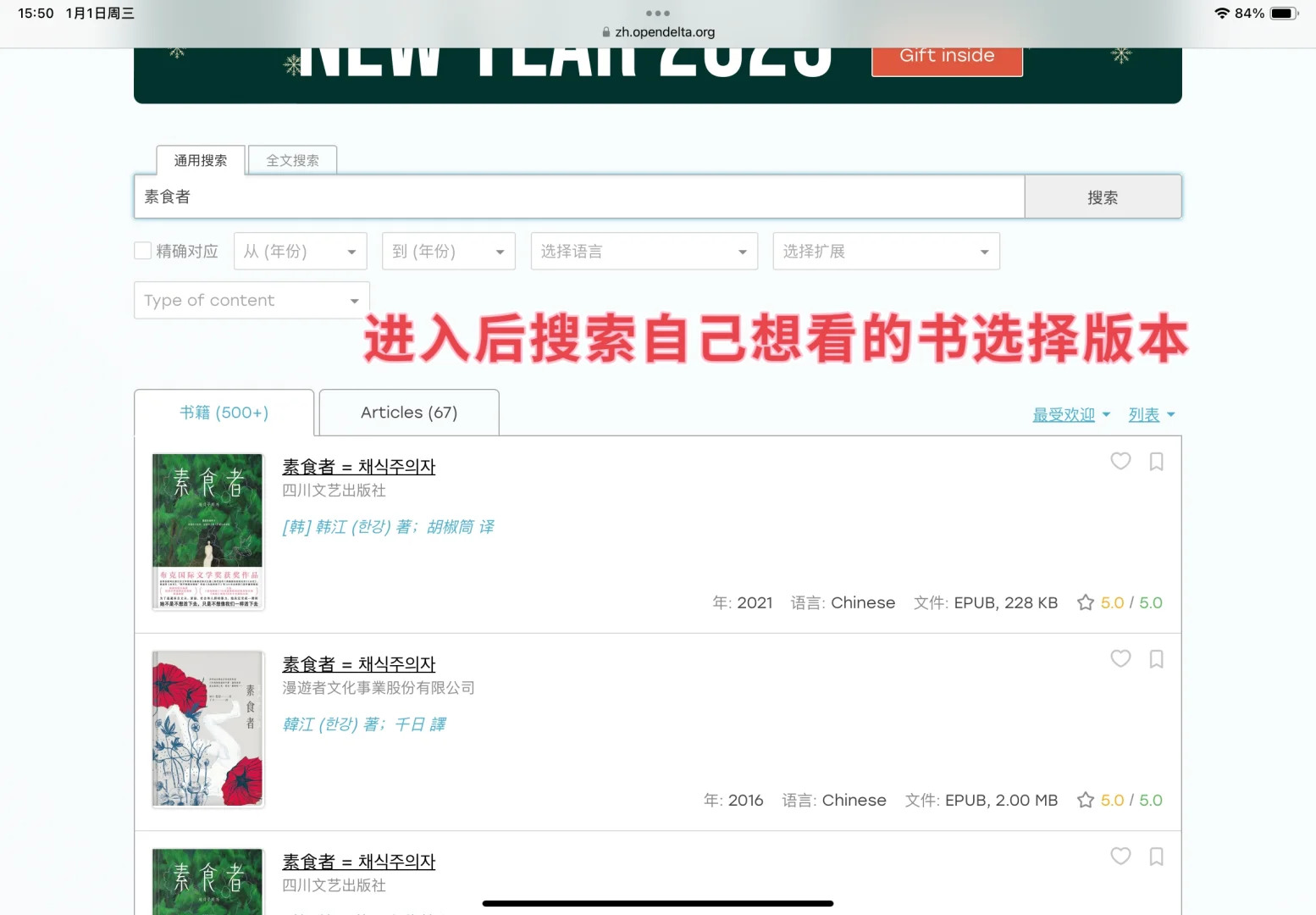Tap the lock icon beside zh.opendelta.org
Image resolution: width=1316 pixels, height=915 pixels.
[605, 32]
